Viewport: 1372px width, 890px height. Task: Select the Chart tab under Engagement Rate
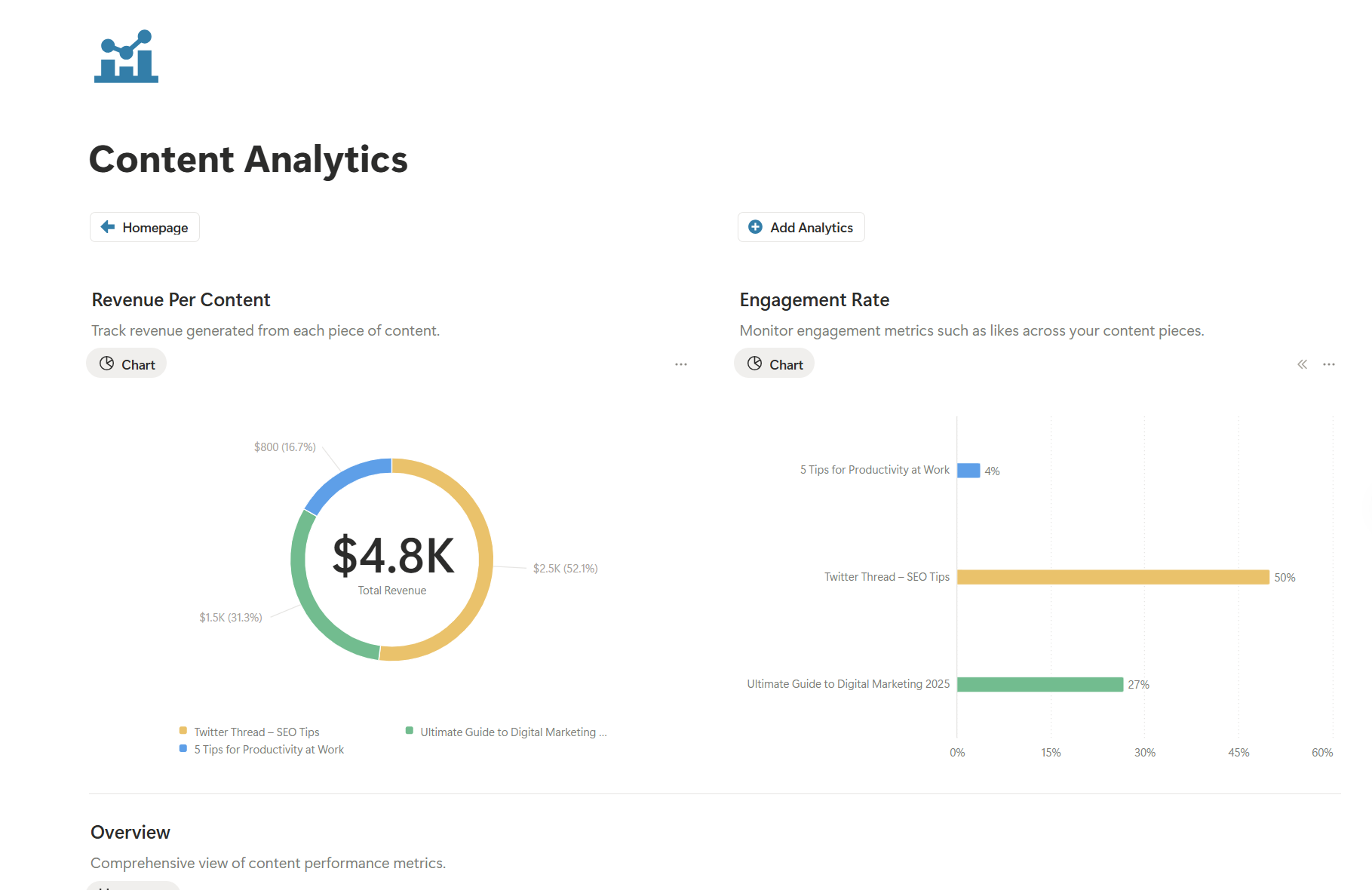click(775, 364)
